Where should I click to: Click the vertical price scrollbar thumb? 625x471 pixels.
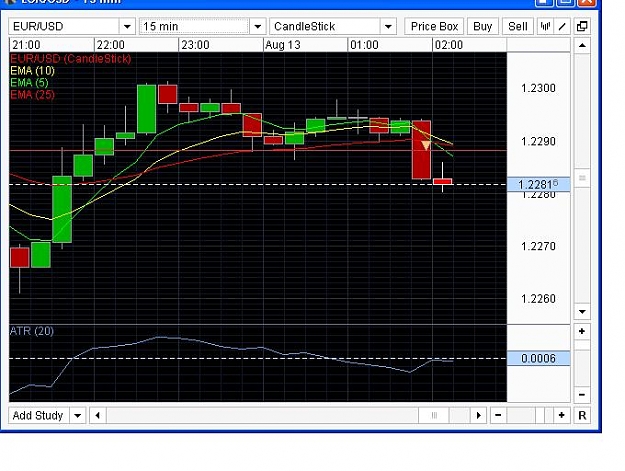(582, 177)
